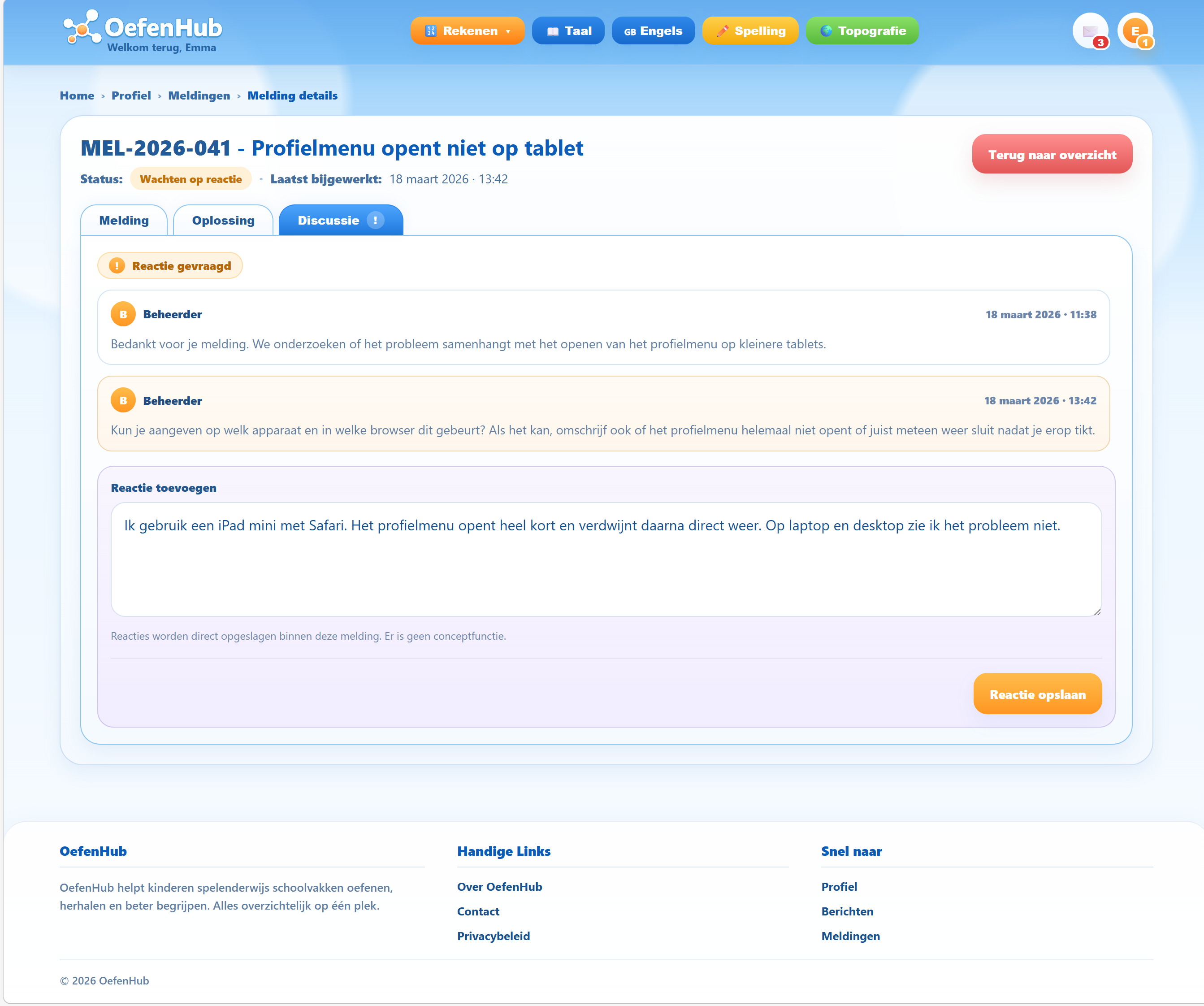Open Over OefenHub footer link
Screen dimensions: 1204x1006
click(x=499, y=887)
